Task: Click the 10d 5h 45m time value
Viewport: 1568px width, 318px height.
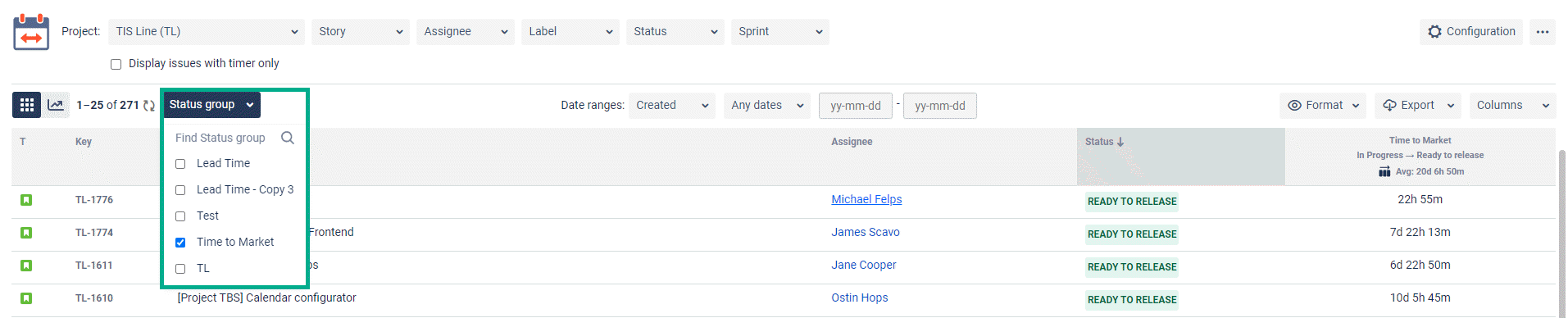Action: pyautogui.click(x=1420, y=298)
